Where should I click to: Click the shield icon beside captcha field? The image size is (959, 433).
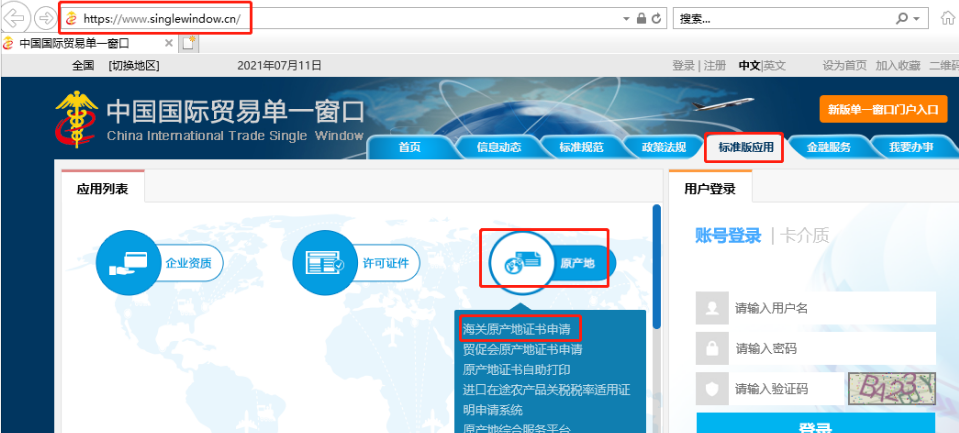tap(712, 389)
